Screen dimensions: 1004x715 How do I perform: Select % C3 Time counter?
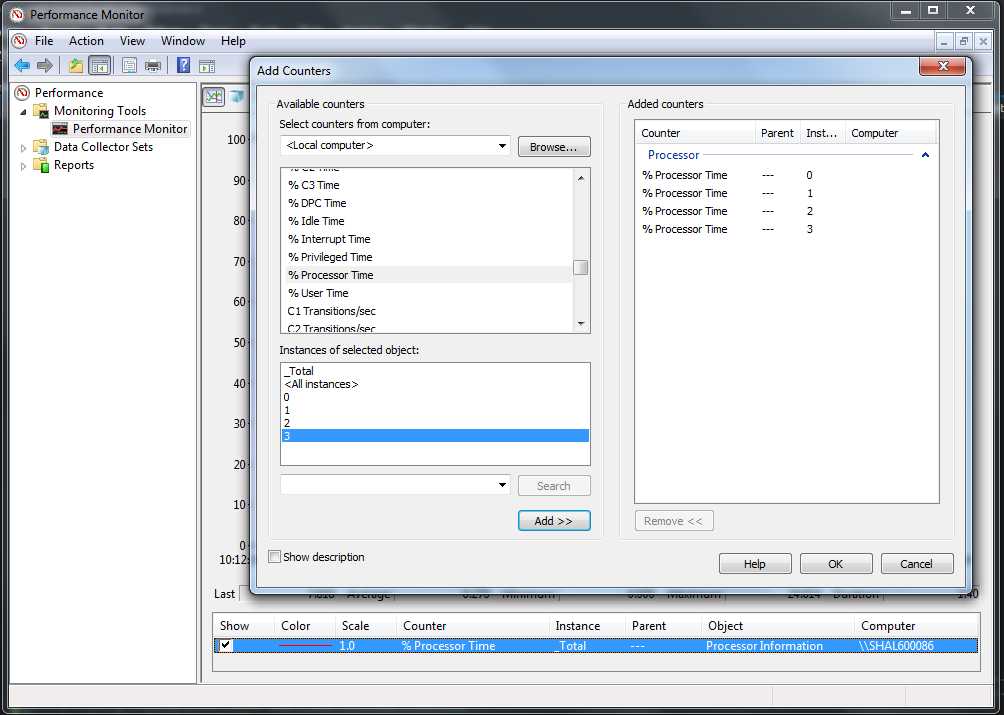click(314, 185)
